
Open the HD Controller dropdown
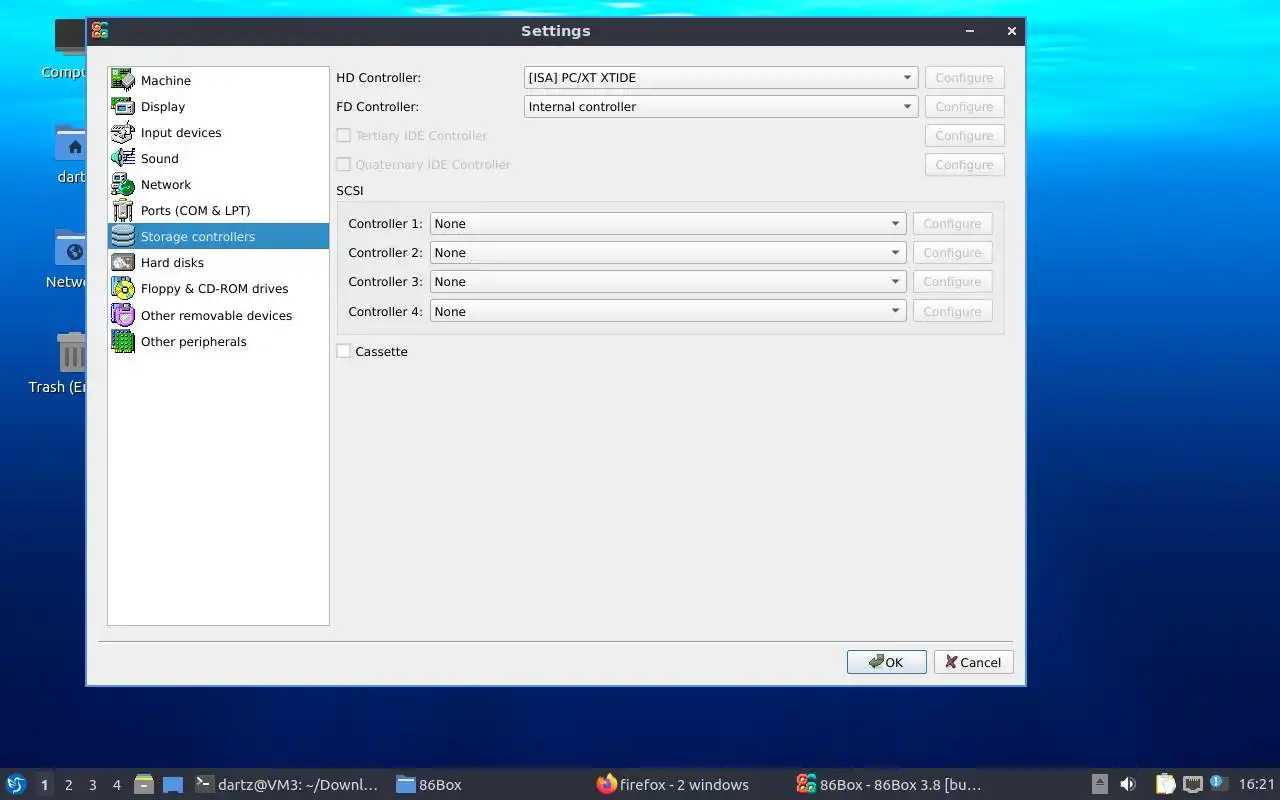(x=720, y=77)
